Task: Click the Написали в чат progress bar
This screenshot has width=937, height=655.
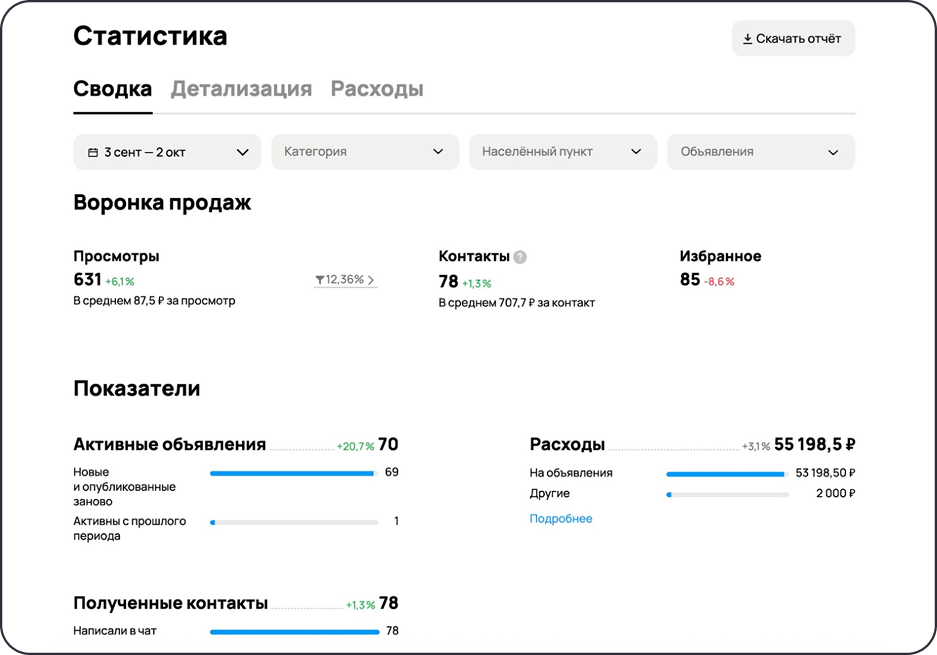Action: (295, 631)
